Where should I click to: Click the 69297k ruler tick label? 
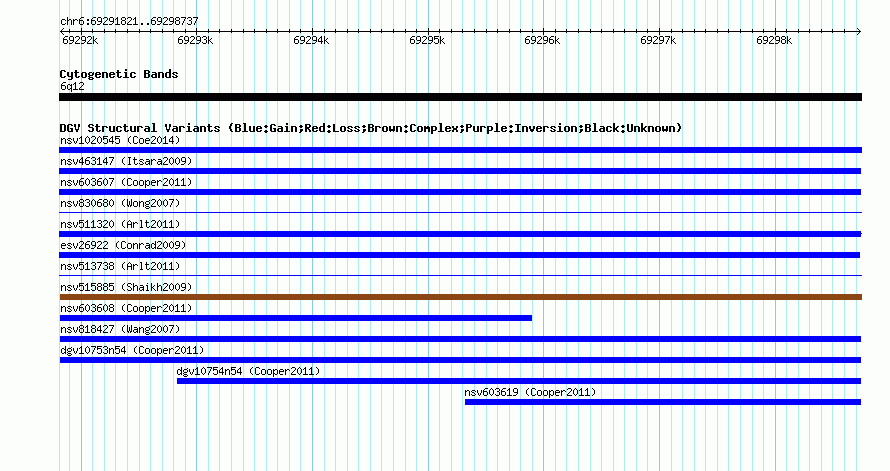click(x=658, y=40)
